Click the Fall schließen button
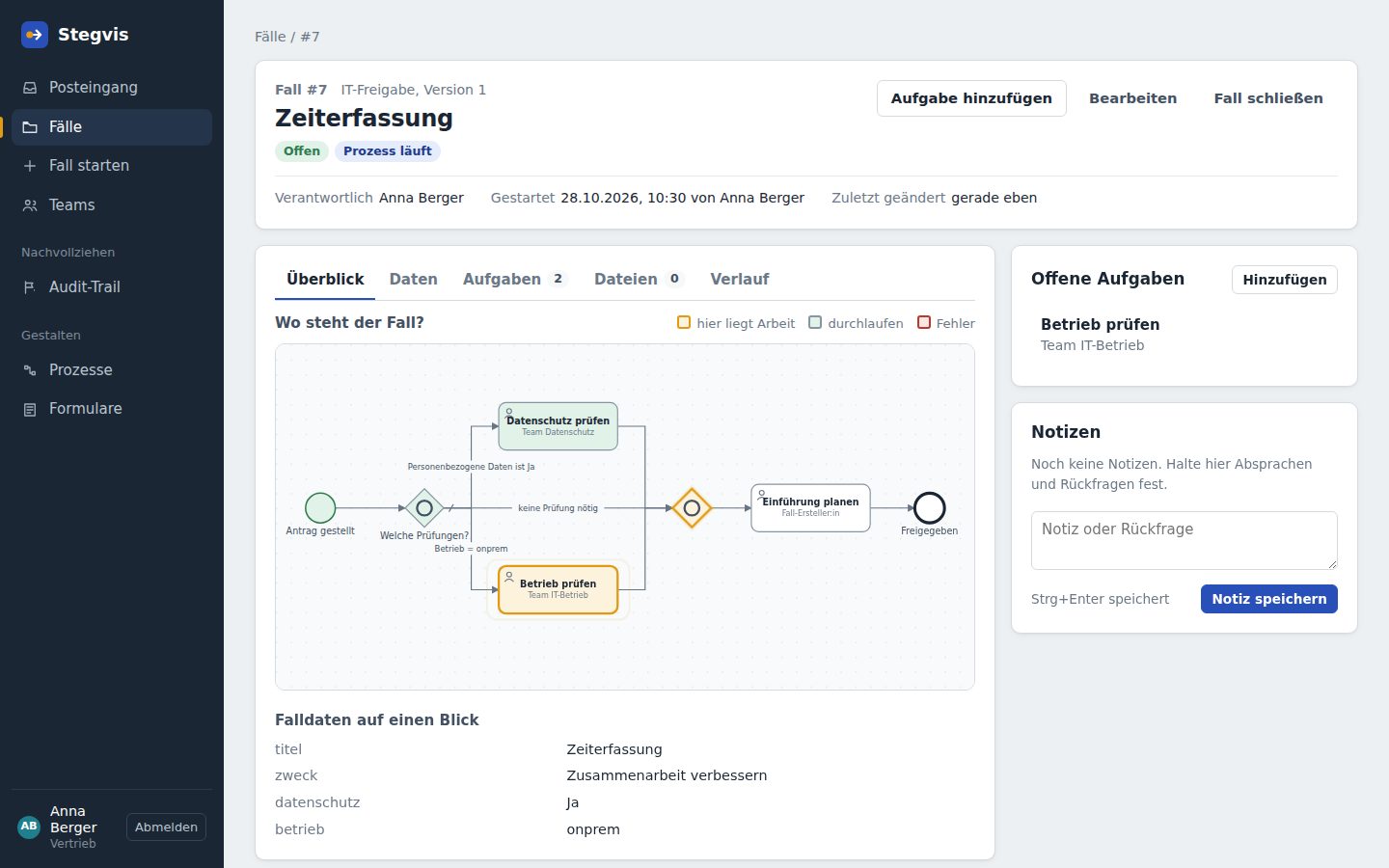 1268,98
